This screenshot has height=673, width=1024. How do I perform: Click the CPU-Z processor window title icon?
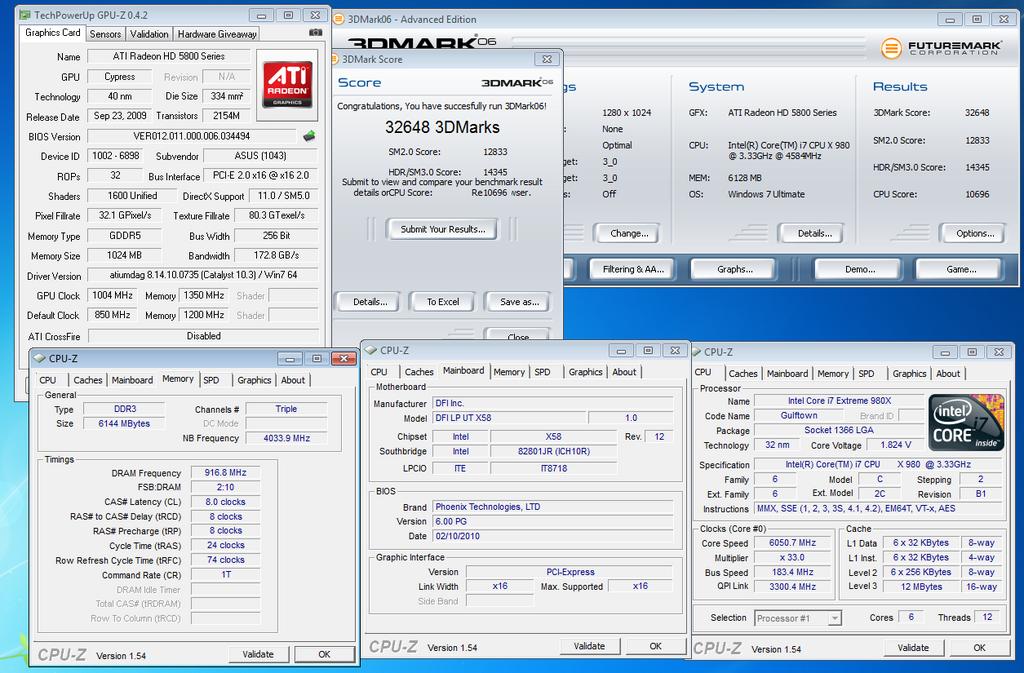point(697,351)
